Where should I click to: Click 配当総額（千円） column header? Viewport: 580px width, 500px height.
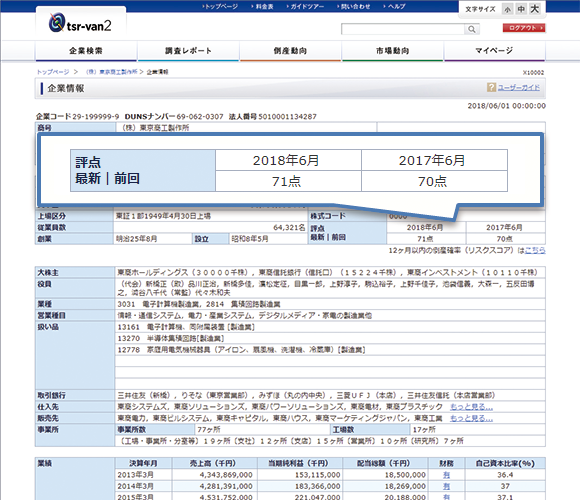coord(384,463)
